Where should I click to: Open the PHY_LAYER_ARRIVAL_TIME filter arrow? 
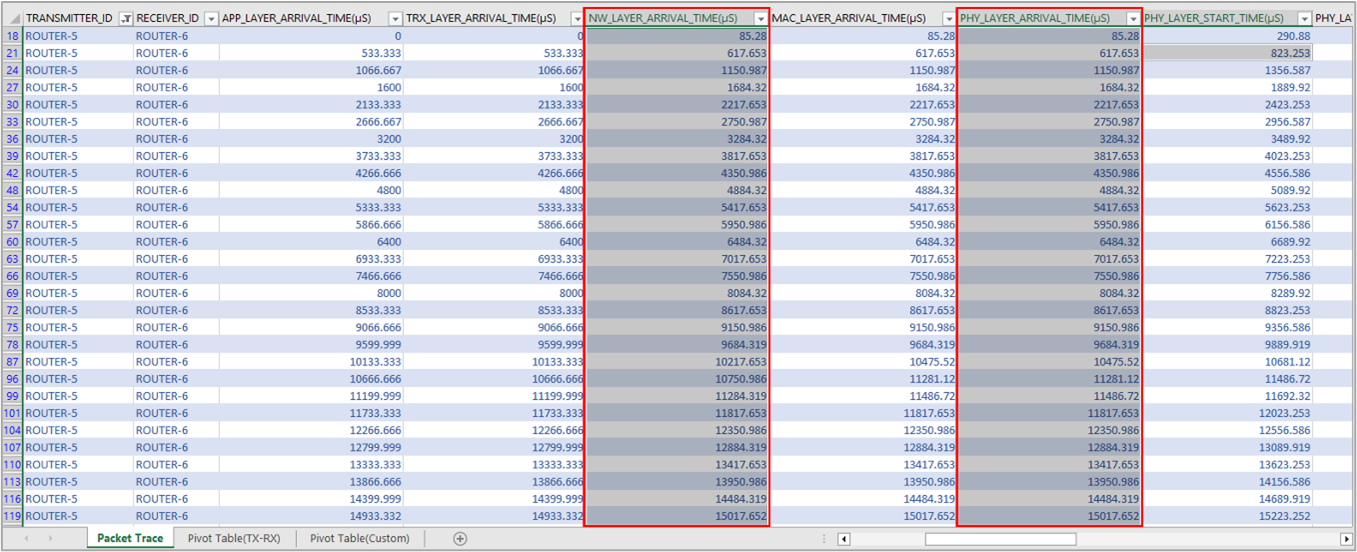1133,19
